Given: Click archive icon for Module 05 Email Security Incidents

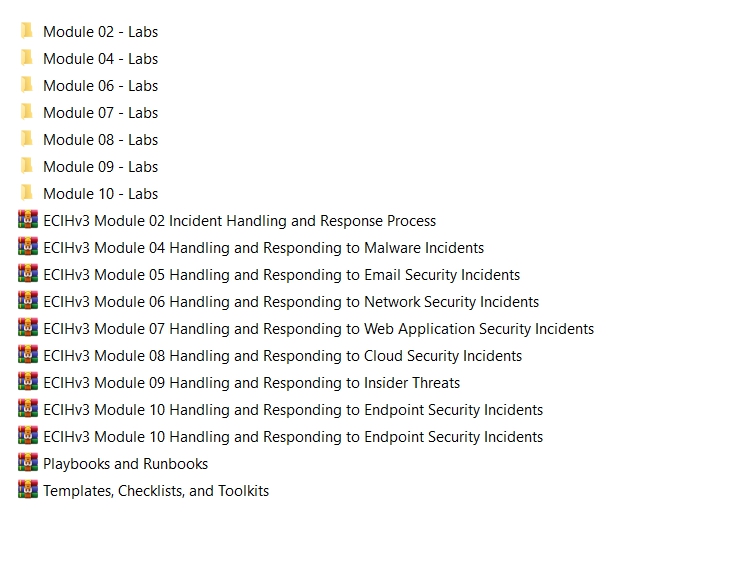Looking at the screenshot, I should 28,274.
